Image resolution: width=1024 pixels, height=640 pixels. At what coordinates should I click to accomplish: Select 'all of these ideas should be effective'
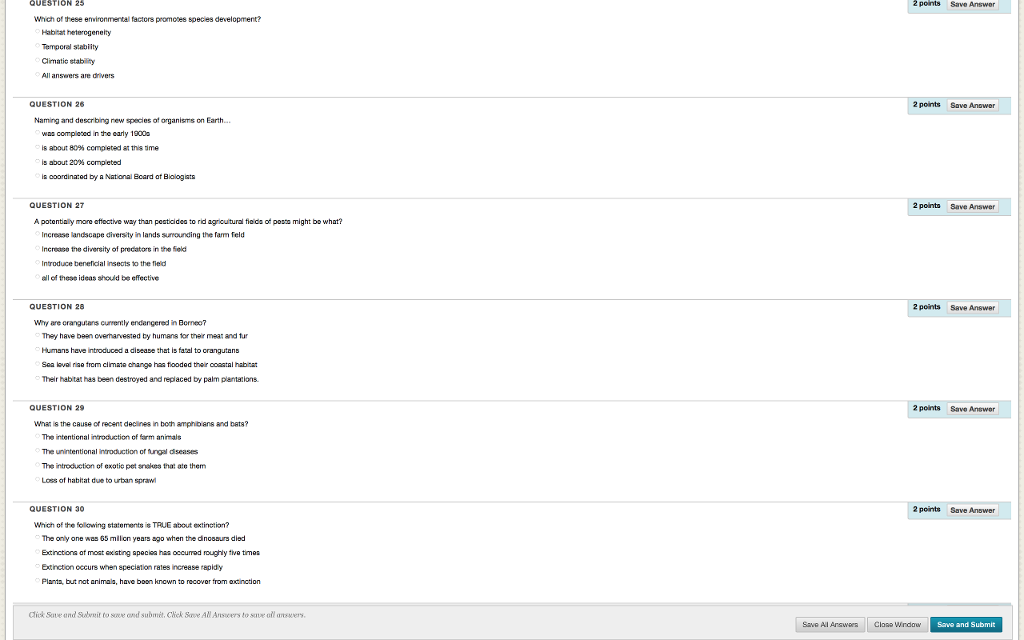37,277
